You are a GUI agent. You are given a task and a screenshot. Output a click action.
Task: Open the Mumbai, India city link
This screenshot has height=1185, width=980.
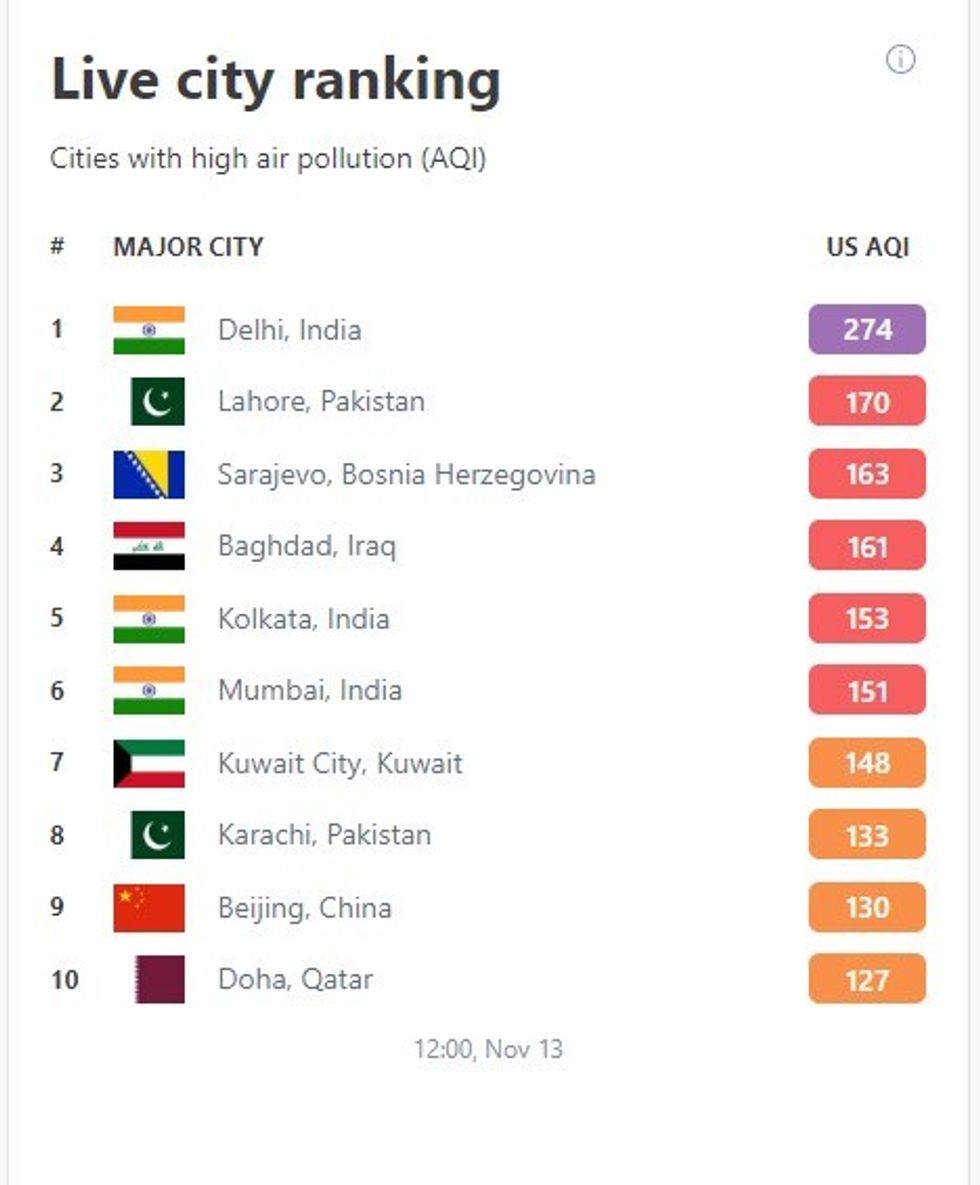click(310, 690)
